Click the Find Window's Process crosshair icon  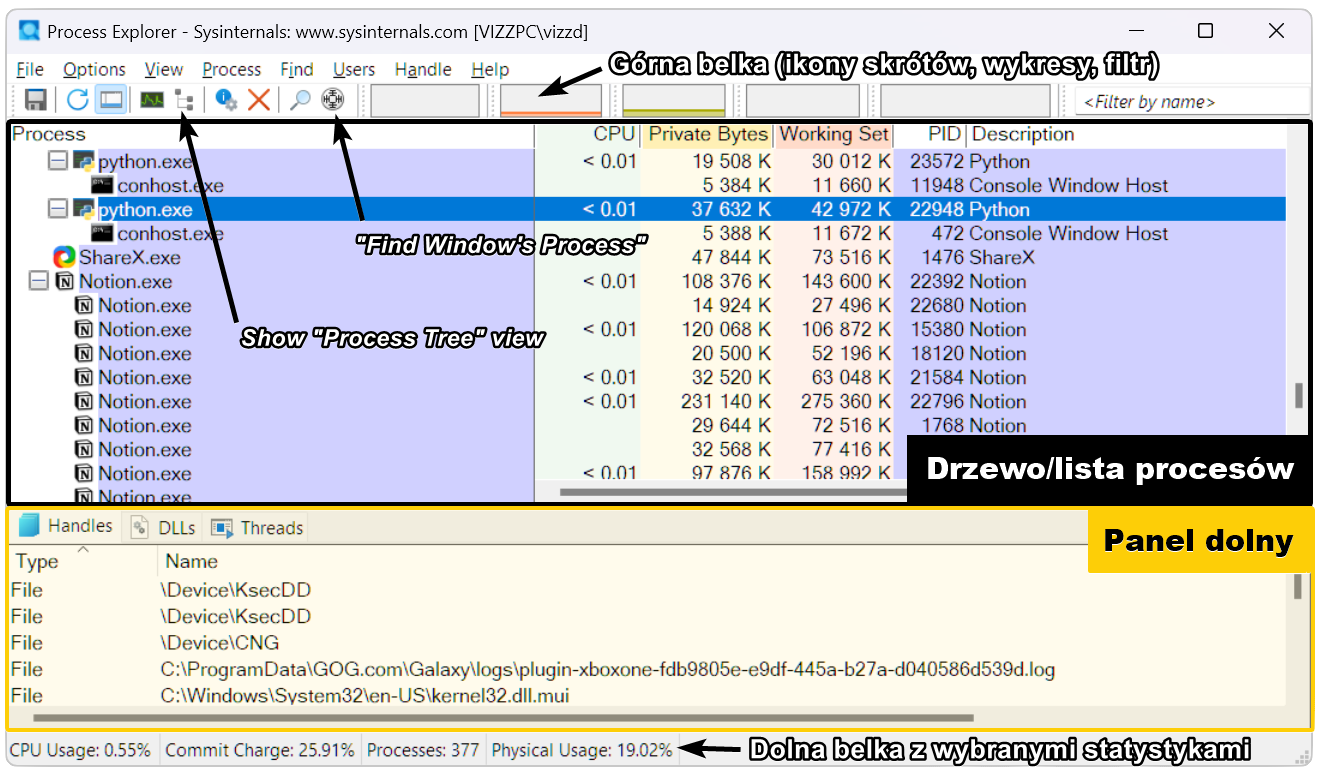click(334, 100)
